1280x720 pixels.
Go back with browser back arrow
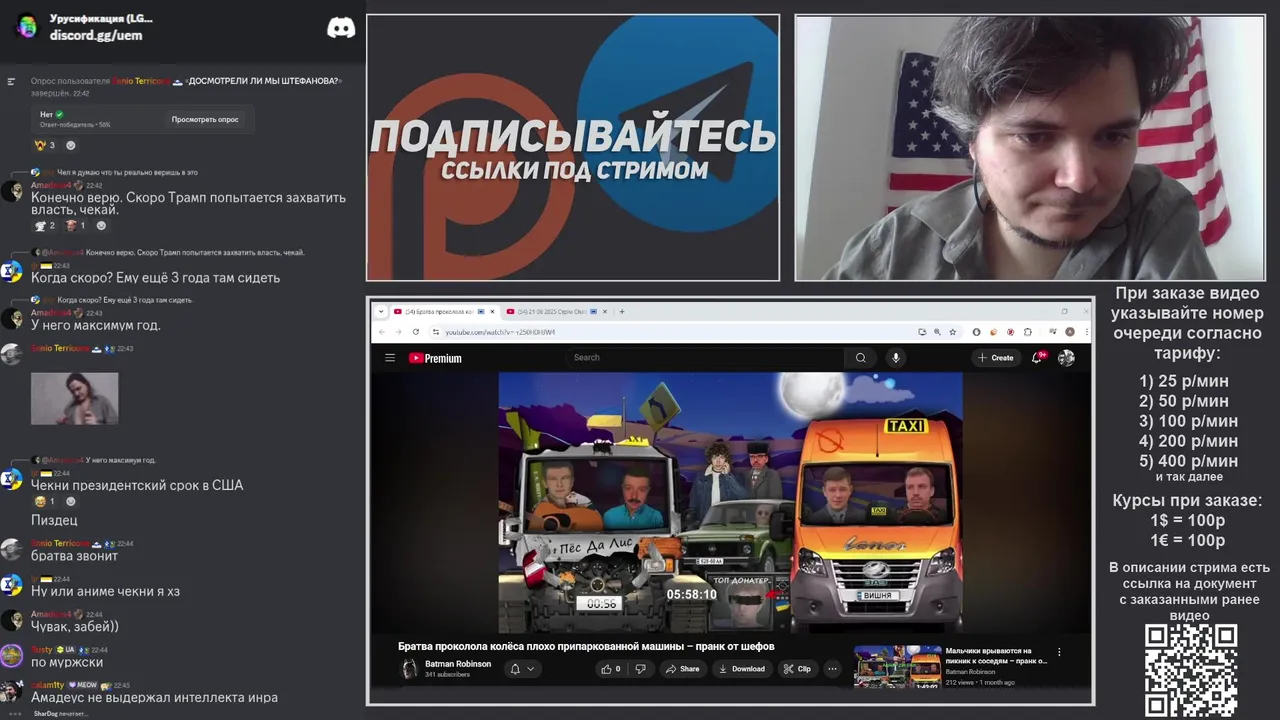click(x=382, y=332)
